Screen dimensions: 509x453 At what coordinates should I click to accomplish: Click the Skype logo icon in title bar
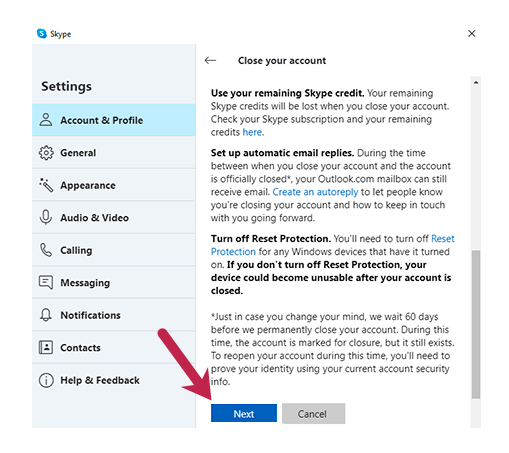[42, 33]
